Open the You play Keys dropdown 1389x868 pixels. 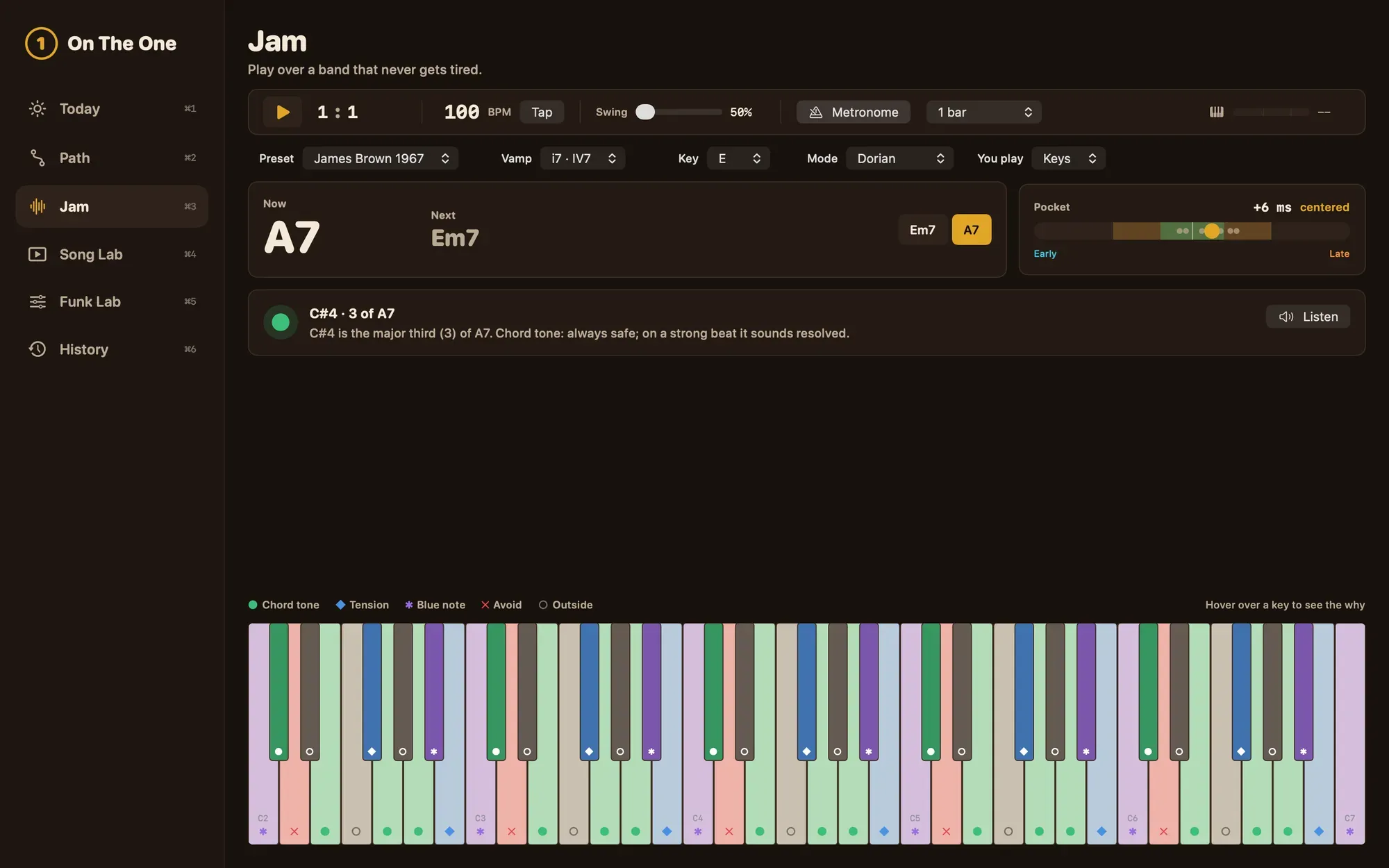pos(1068,158)
